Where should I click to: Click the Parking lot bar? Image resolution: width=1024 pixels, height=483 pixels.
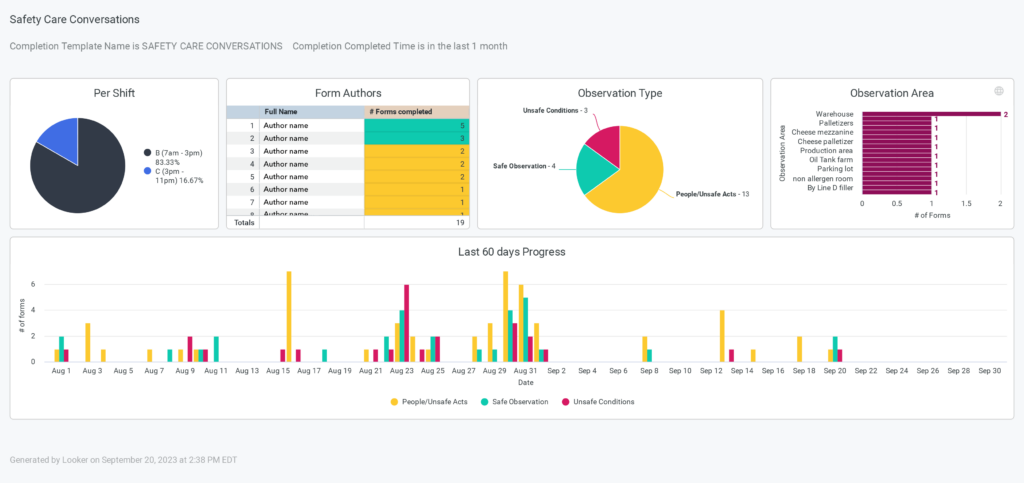tap(897, 168)
